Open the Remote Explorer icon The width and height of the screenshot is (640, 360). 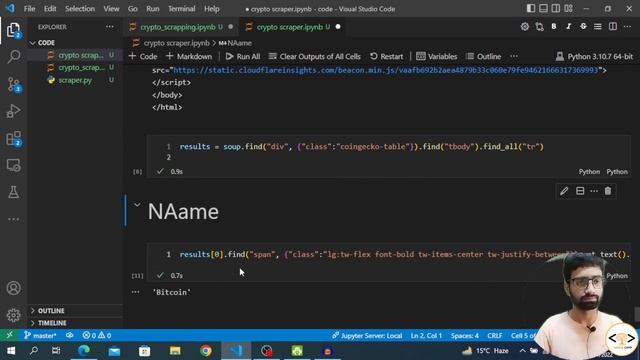pos(13,165)
